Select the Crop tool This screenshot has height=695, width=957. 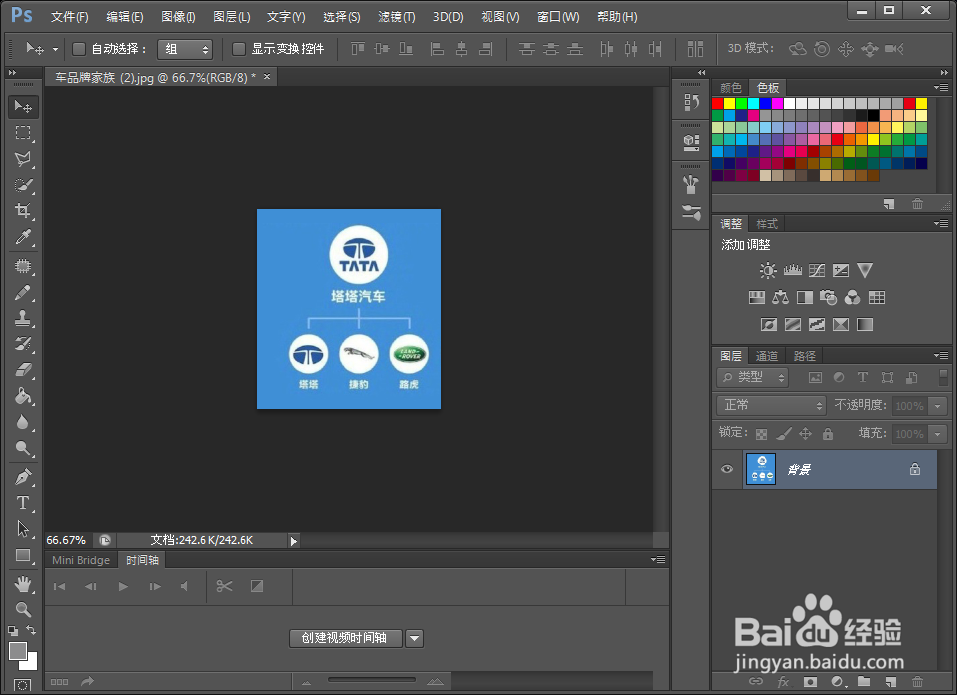23,211
